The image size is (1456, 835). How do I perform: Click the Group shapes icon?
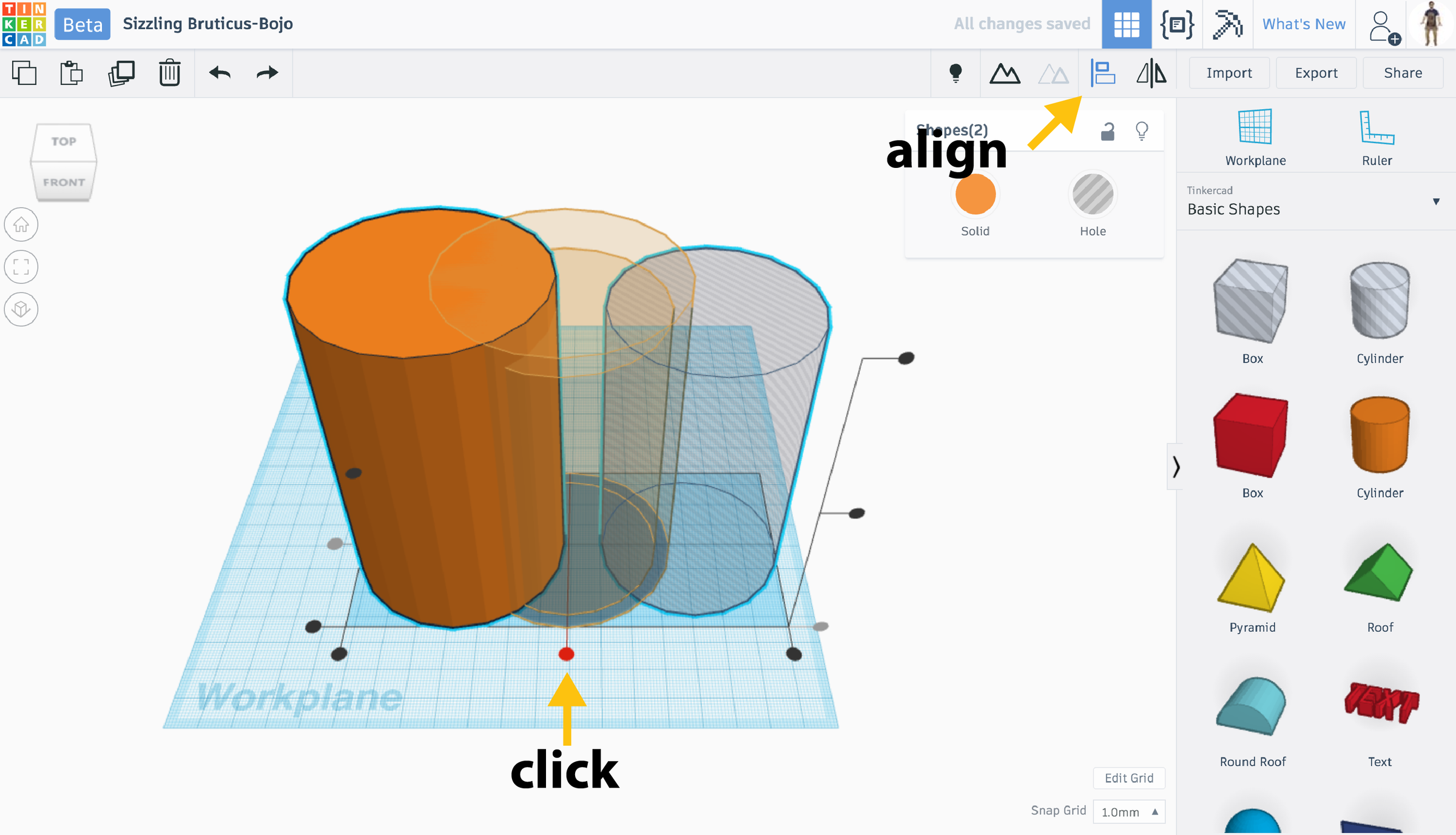click(x=1005, y=73)
